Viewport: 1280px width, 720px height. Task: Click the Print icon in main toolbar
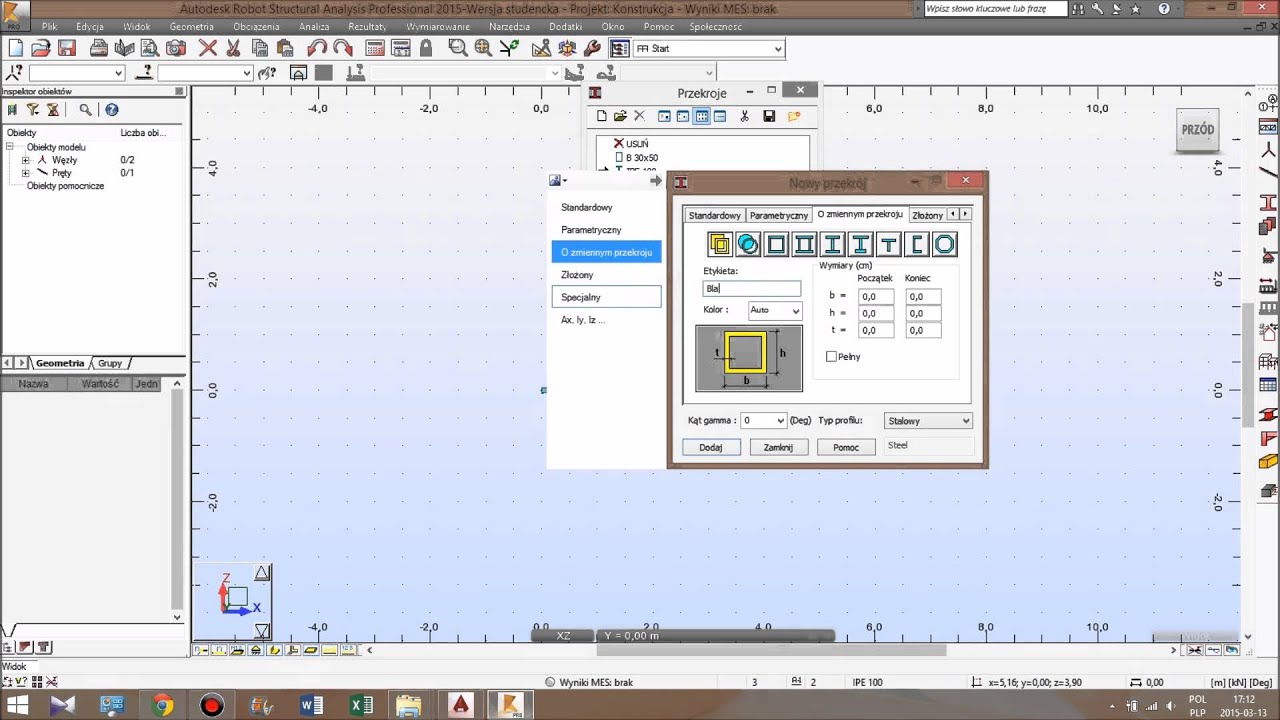(98, 48)
